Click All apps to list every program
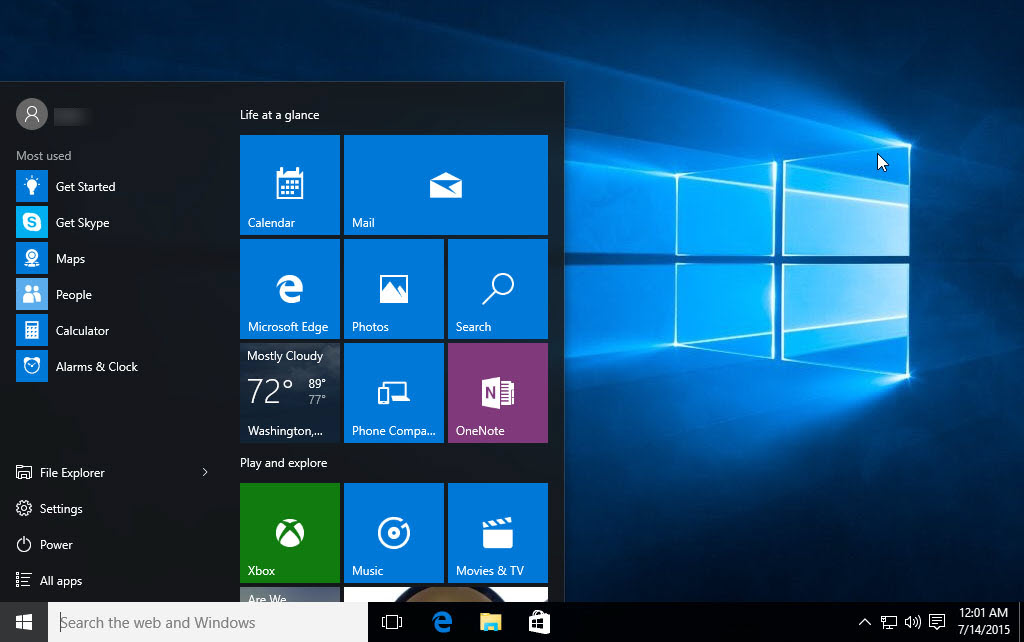This screenshot has width=1024, height=642. click(60, 580)
